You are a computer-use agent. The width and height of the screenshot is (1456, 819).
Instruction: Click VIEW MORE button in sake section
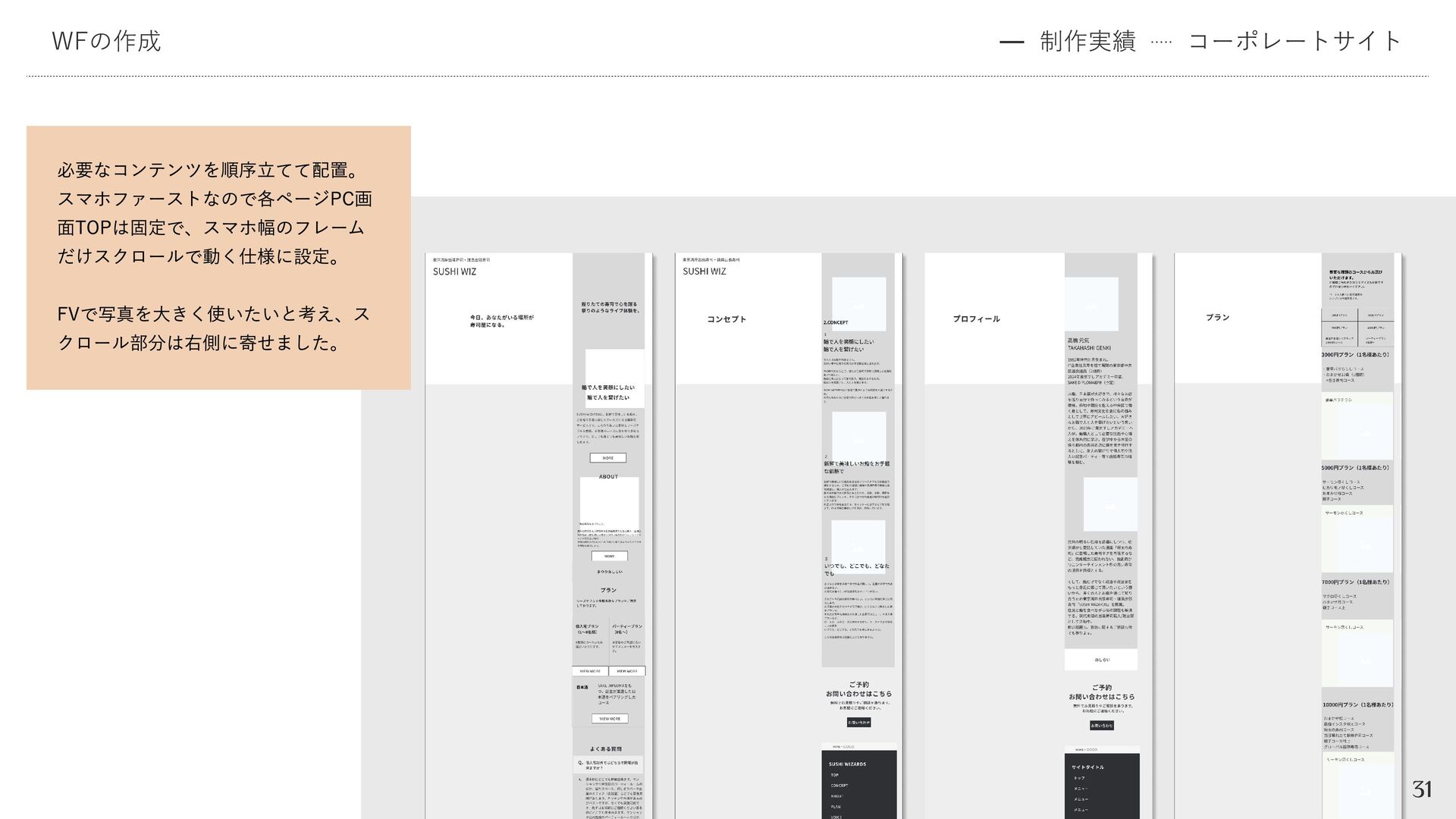click(x=610, y=718)
